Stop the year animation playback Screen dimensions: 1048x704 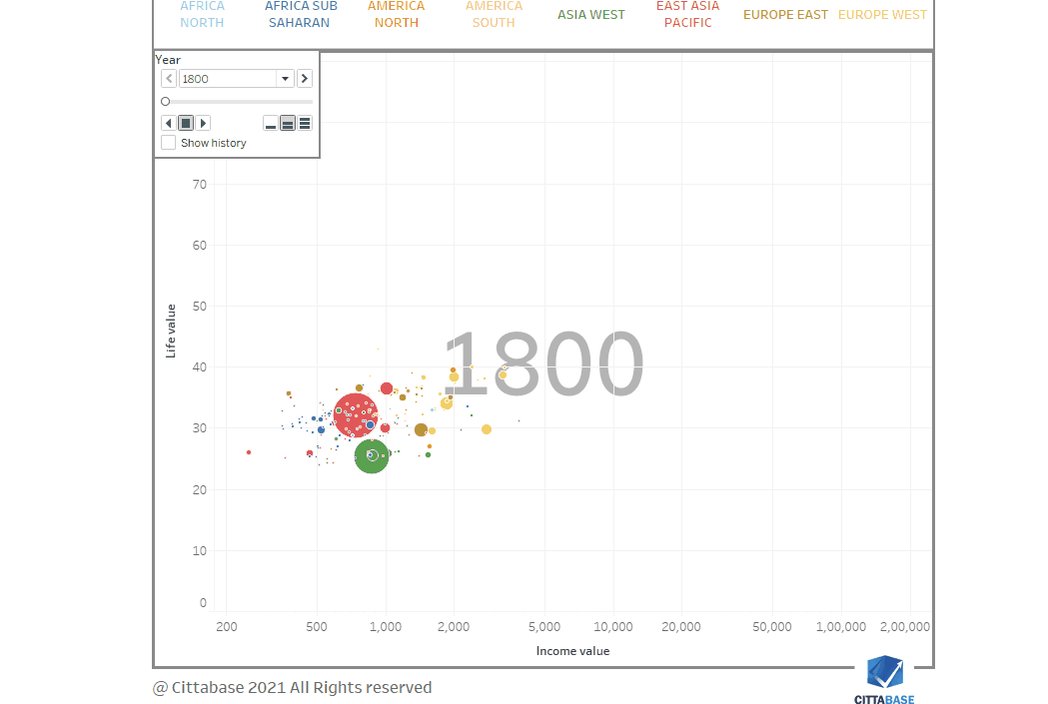186,123
